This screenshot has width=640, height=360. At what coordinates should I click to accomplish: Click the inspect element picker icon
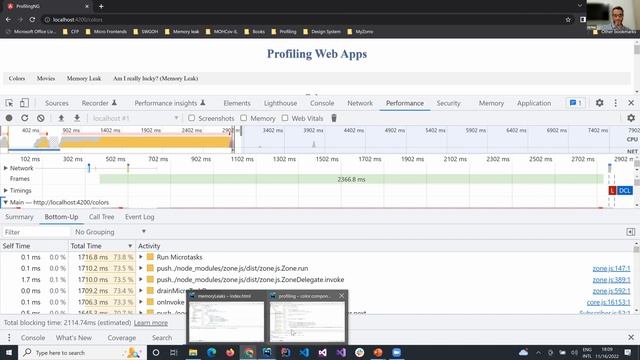[9, 103]
